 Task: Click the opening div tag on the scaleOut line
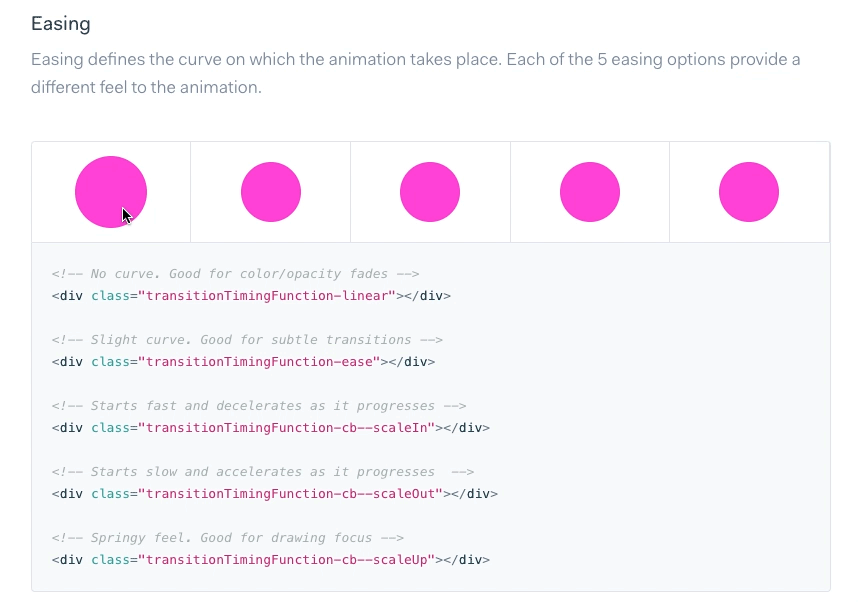[x=68, y=494]
